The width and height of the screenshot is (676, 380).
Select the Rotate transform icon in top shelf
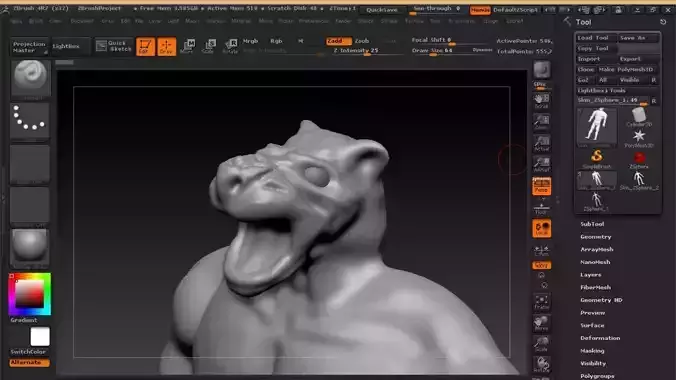230,46
